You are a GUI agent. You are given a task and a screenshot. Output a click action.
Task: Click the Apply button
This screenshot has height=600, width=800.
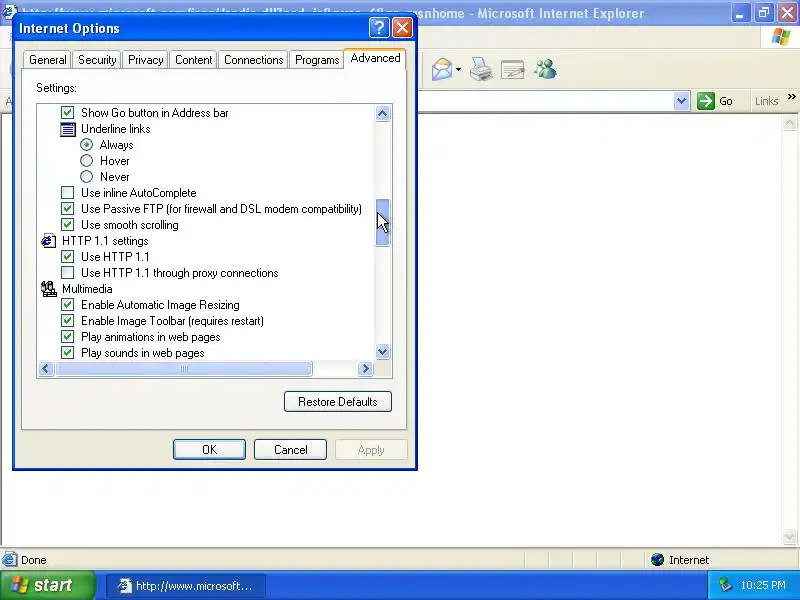371,449
